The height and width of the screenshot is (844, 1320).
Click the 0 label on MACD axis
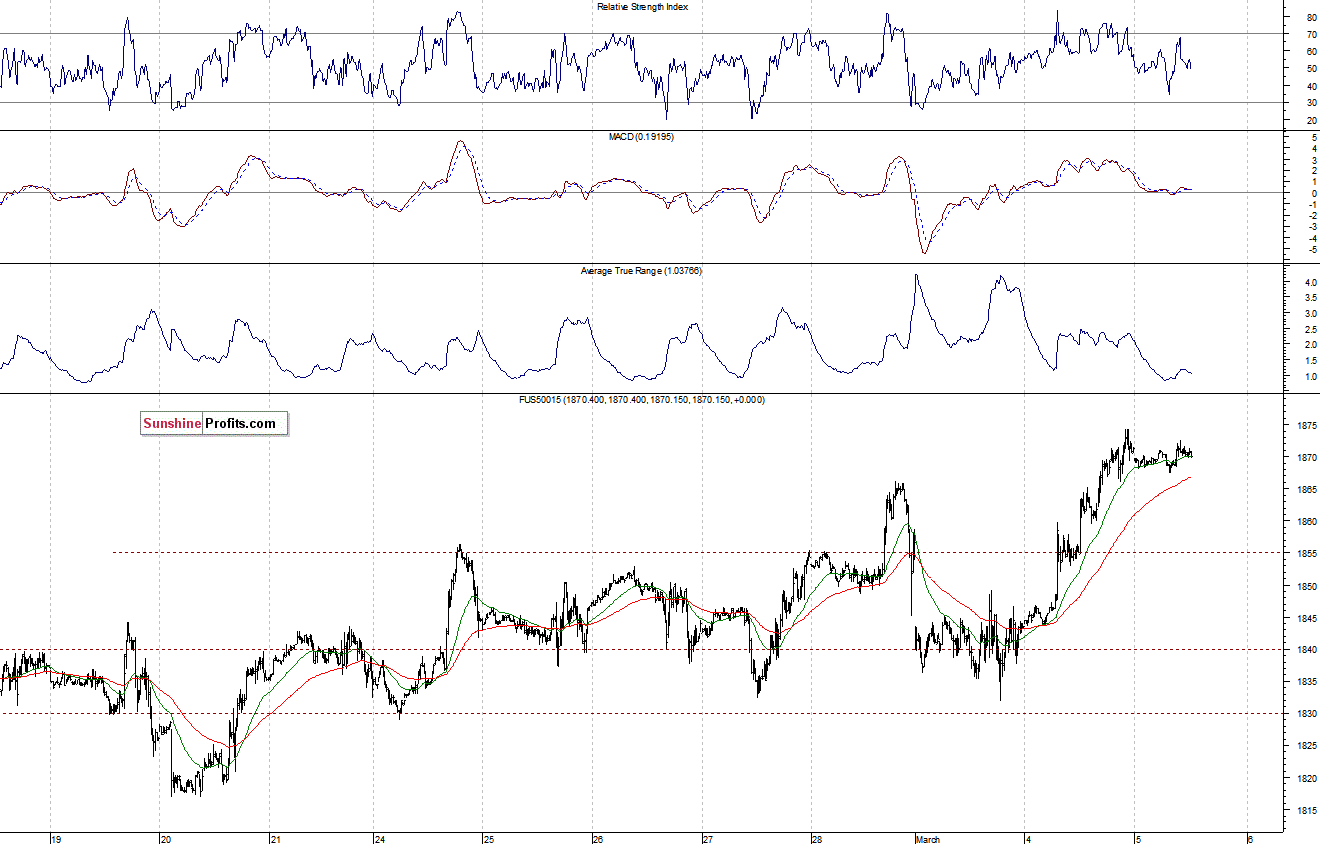pos(1313,193)
